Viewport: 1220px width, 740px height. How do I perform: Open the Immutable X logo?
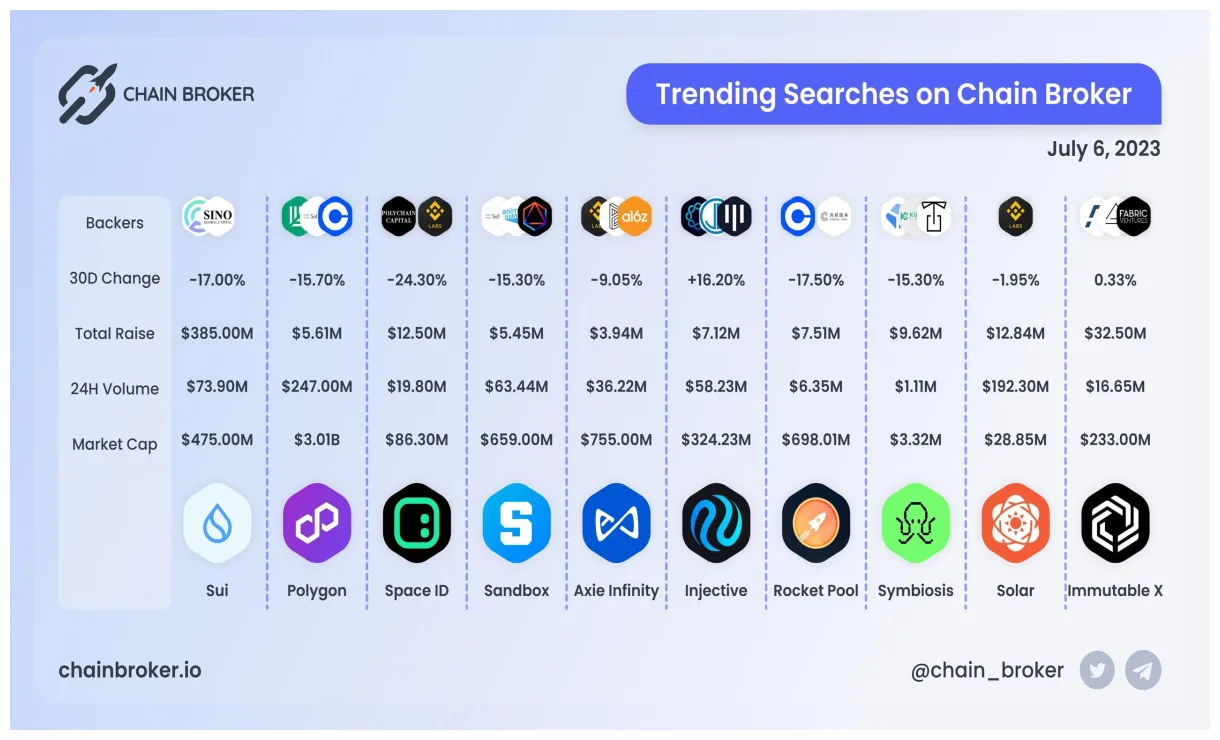tap(1115, 522)
